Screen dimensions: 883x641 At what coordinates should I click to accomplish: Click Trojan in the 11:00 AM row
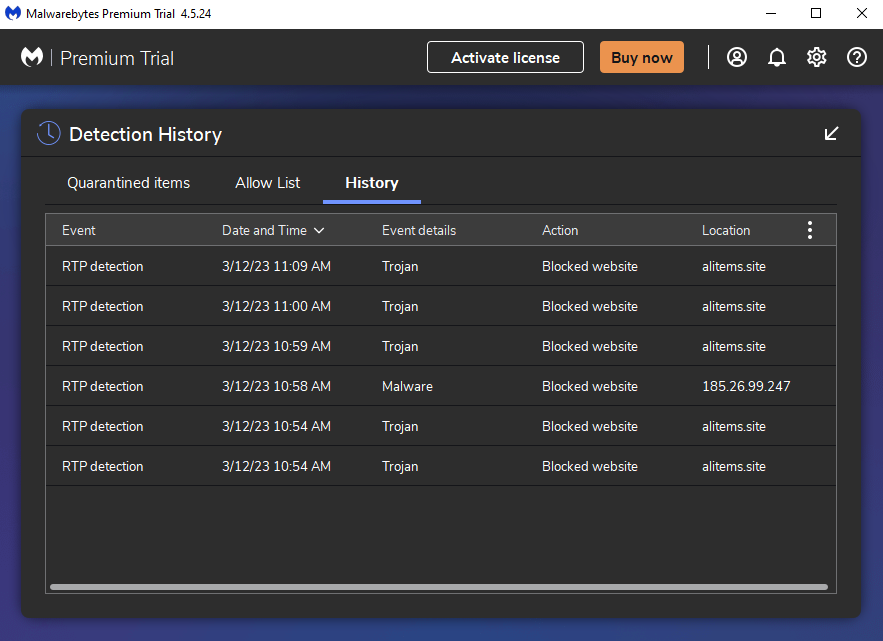400,306
